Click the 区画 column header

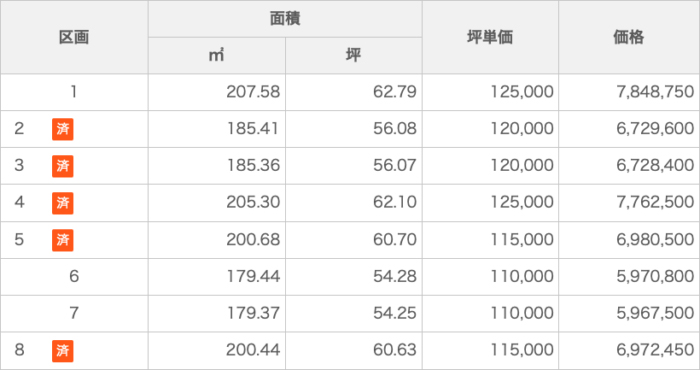[x=74, y=37]
